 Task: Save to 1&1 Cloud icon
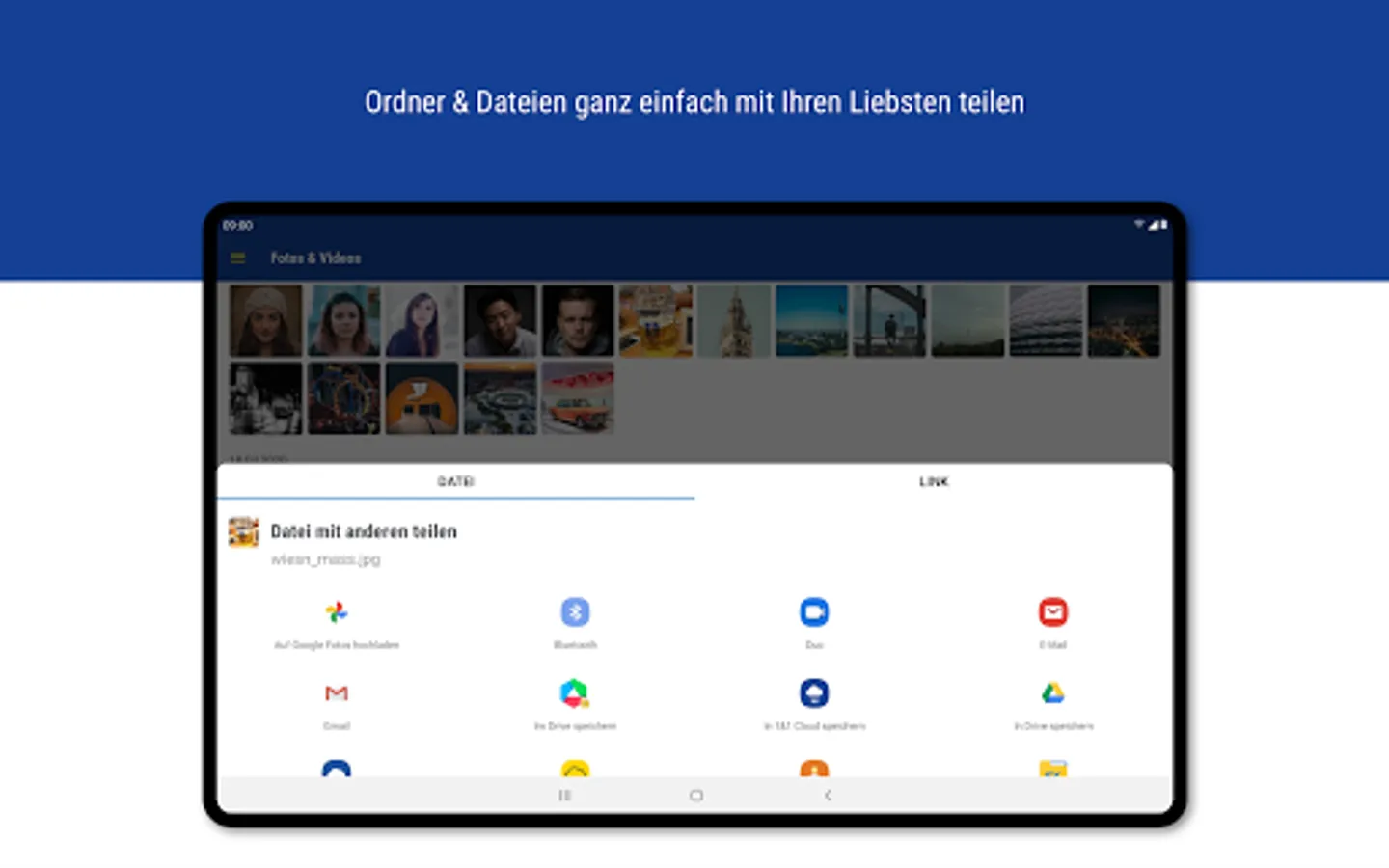click(x=814, y=692)
